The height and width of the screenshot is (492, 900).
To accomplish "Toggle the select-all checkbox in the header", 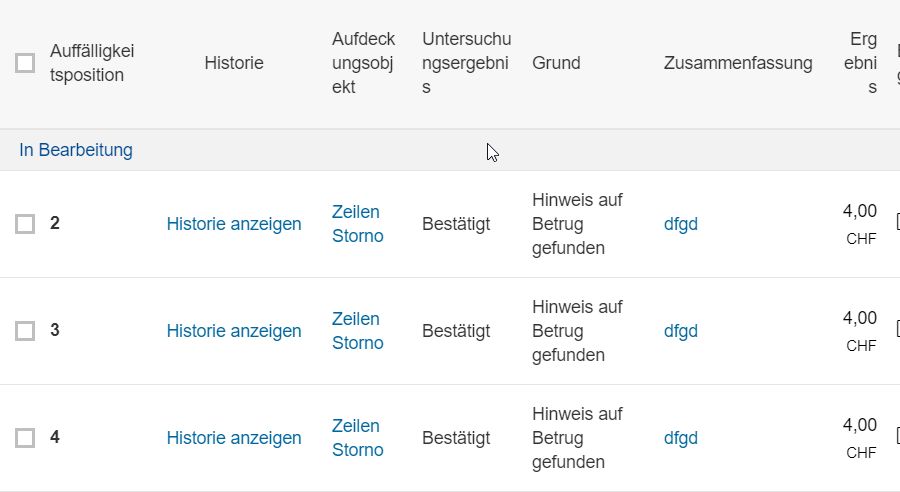I will pos(25,63).
